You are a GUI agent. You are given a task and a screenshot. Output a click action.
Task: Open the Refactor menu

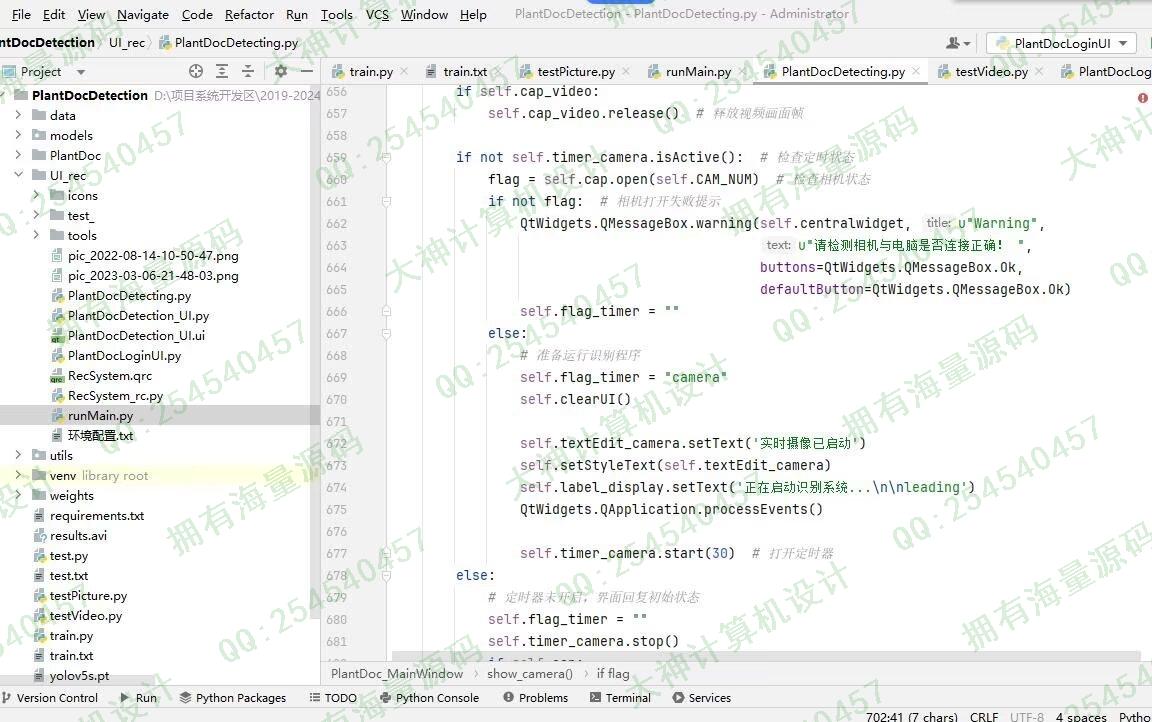(249, 14)
